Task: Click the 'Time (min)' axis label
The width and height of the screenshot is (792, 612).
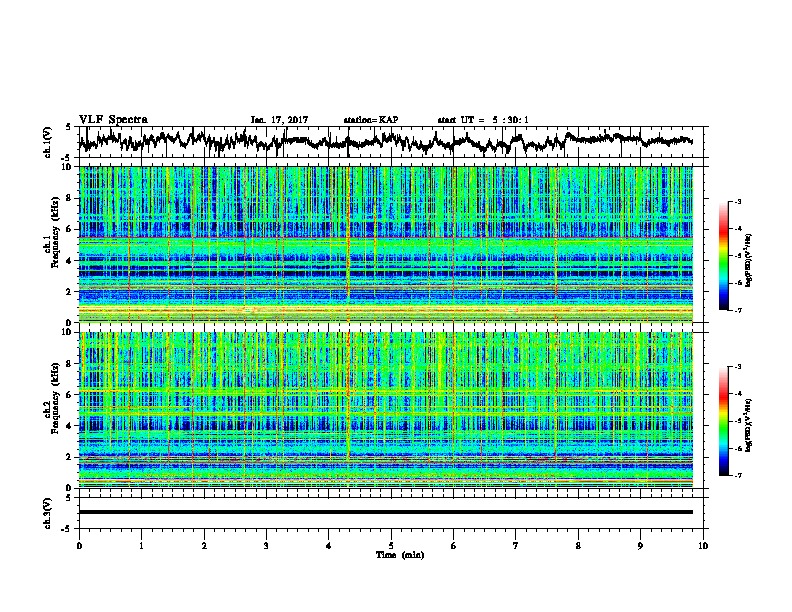Action: click(x=400, y=555)
